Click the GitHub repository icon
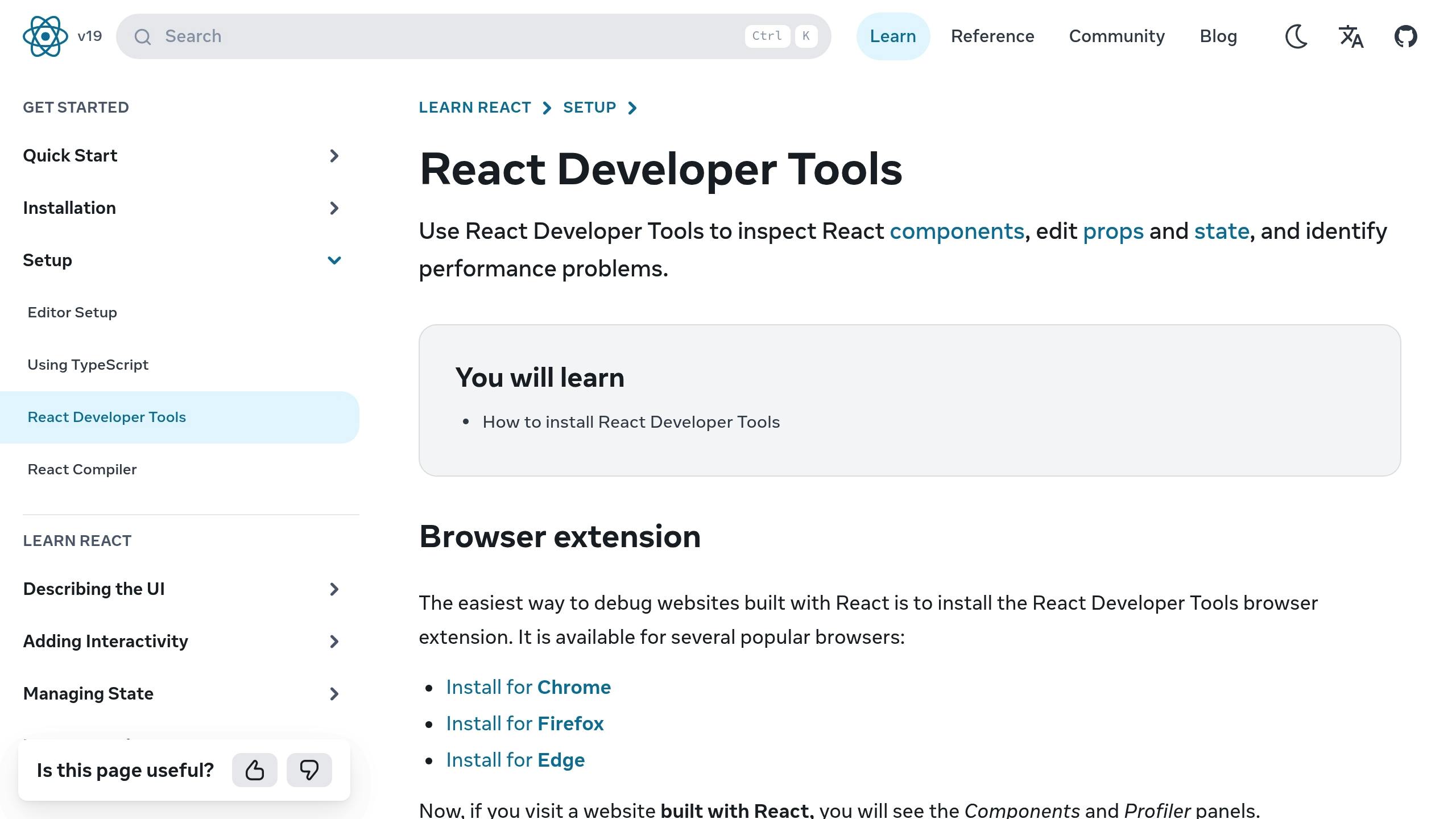 coord(1407,36)
